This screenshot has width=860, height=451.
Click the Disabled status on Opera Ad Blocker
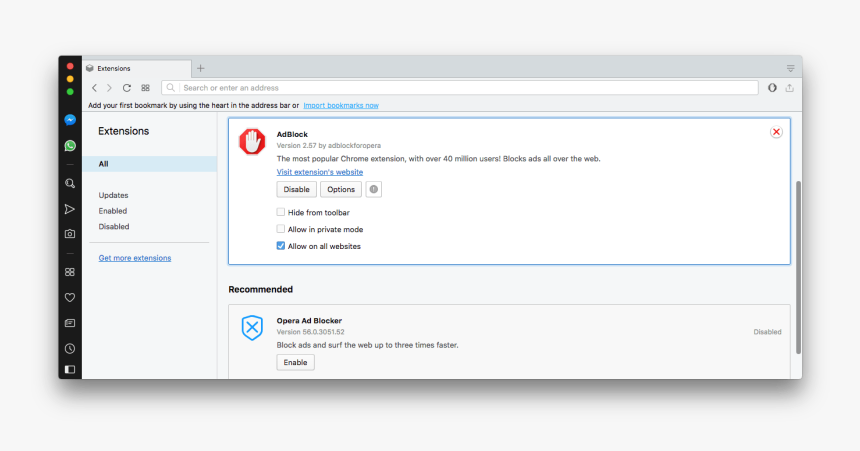[x=767, y=332]
